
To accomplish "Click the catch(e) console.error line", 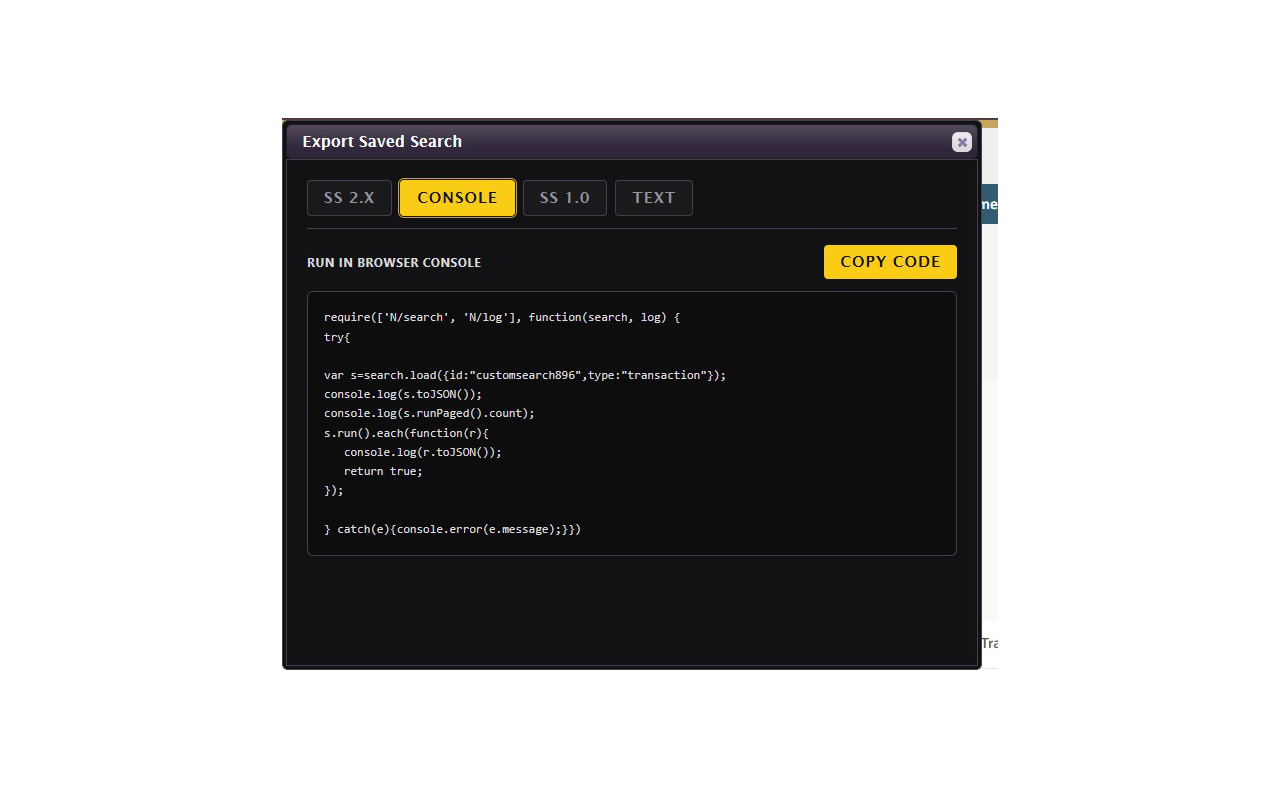I will (452, 529).
